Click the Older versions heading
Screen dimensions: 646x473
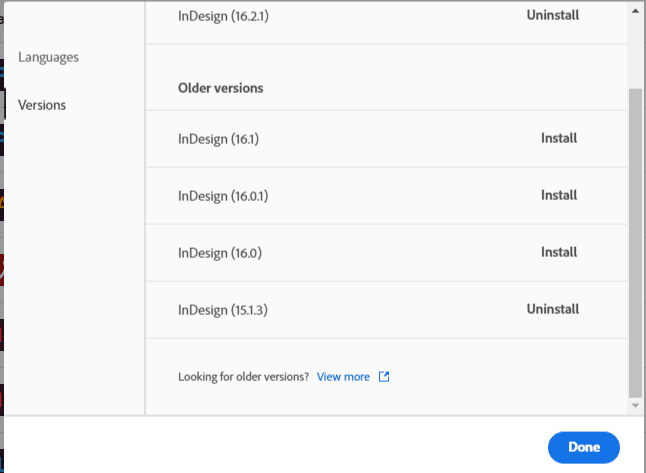pos(220,88)
